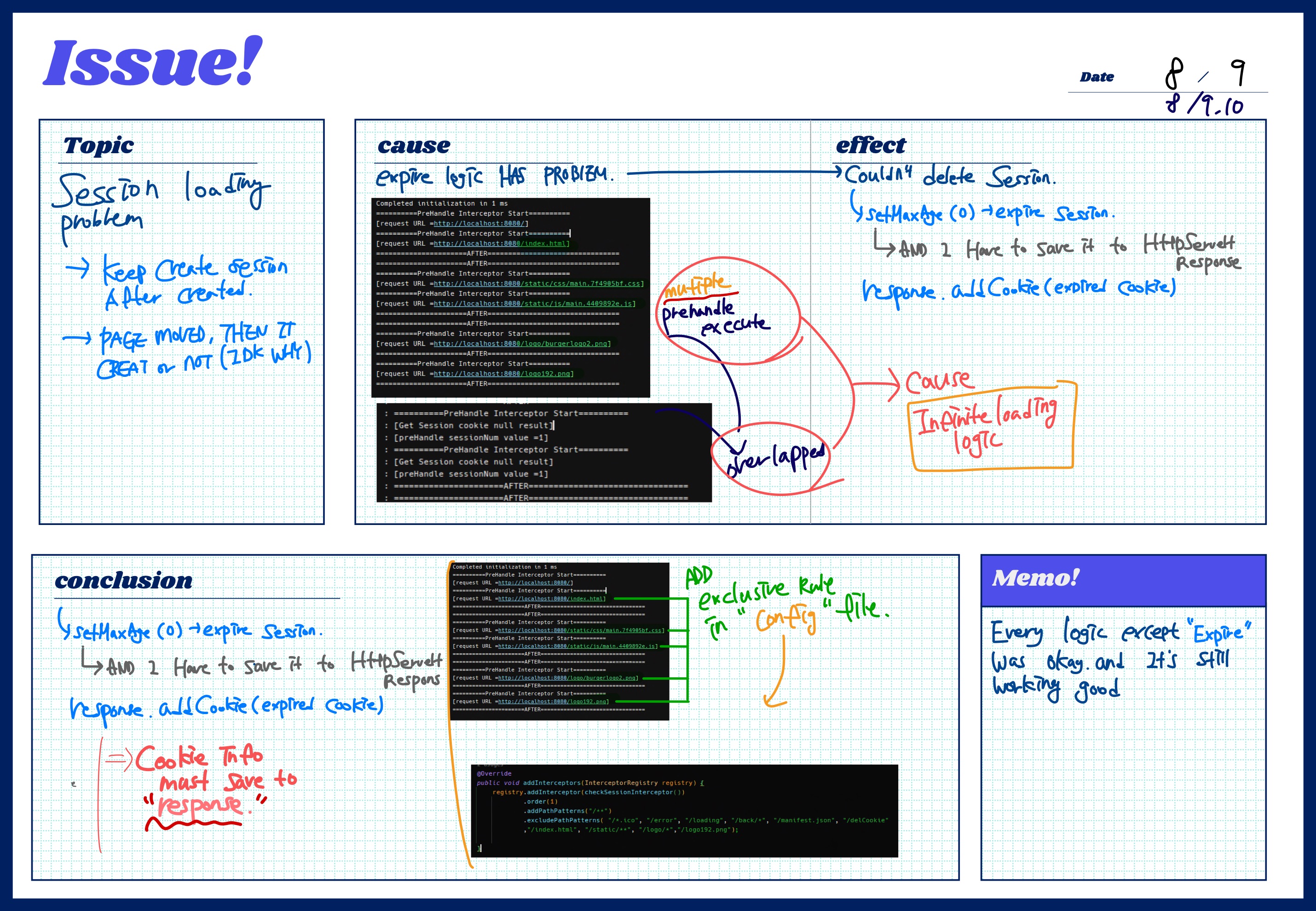Select the cause section heading

tap(414, 145)
